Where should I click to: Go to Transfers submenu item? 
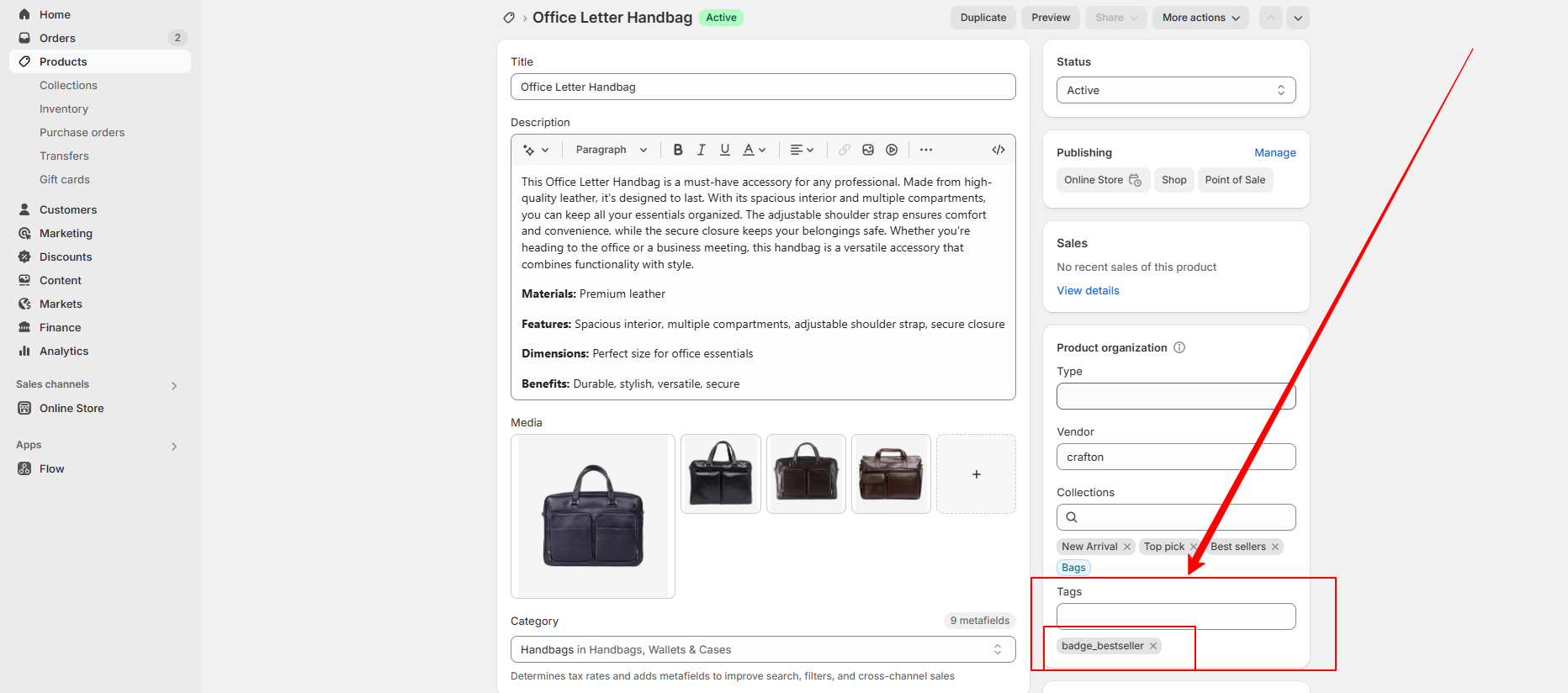point(64,156)
